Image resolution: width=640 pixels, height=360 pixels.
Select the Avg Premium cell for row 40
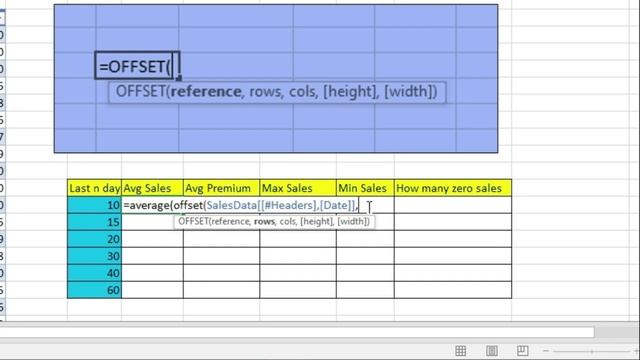[x=221, y=273]
